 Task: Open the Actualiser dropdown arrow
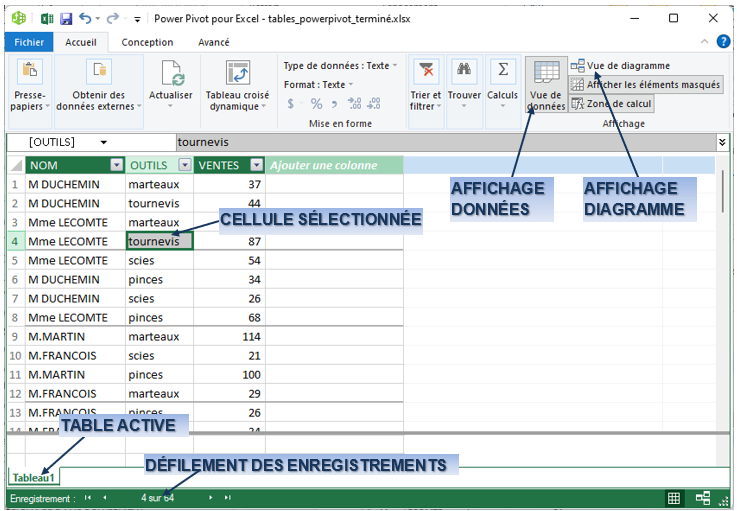[x=171, y=106]
